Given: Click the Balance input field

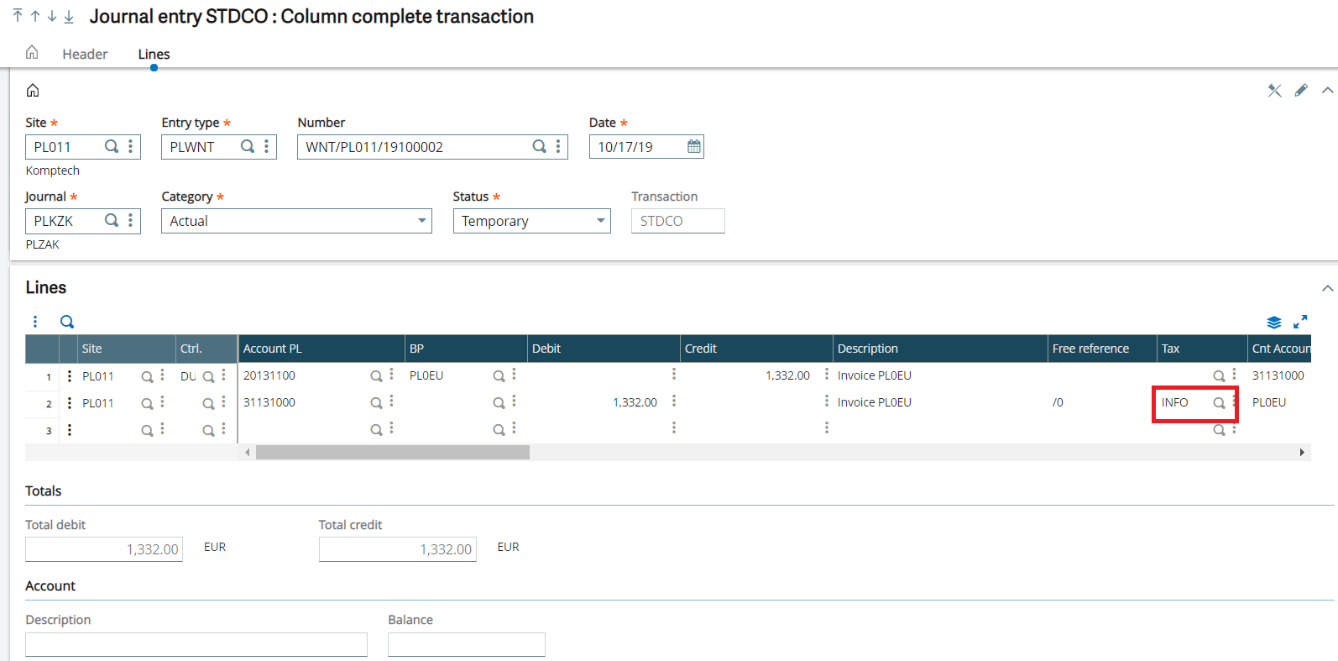Looking at the screenshot, I should point(467,645).
